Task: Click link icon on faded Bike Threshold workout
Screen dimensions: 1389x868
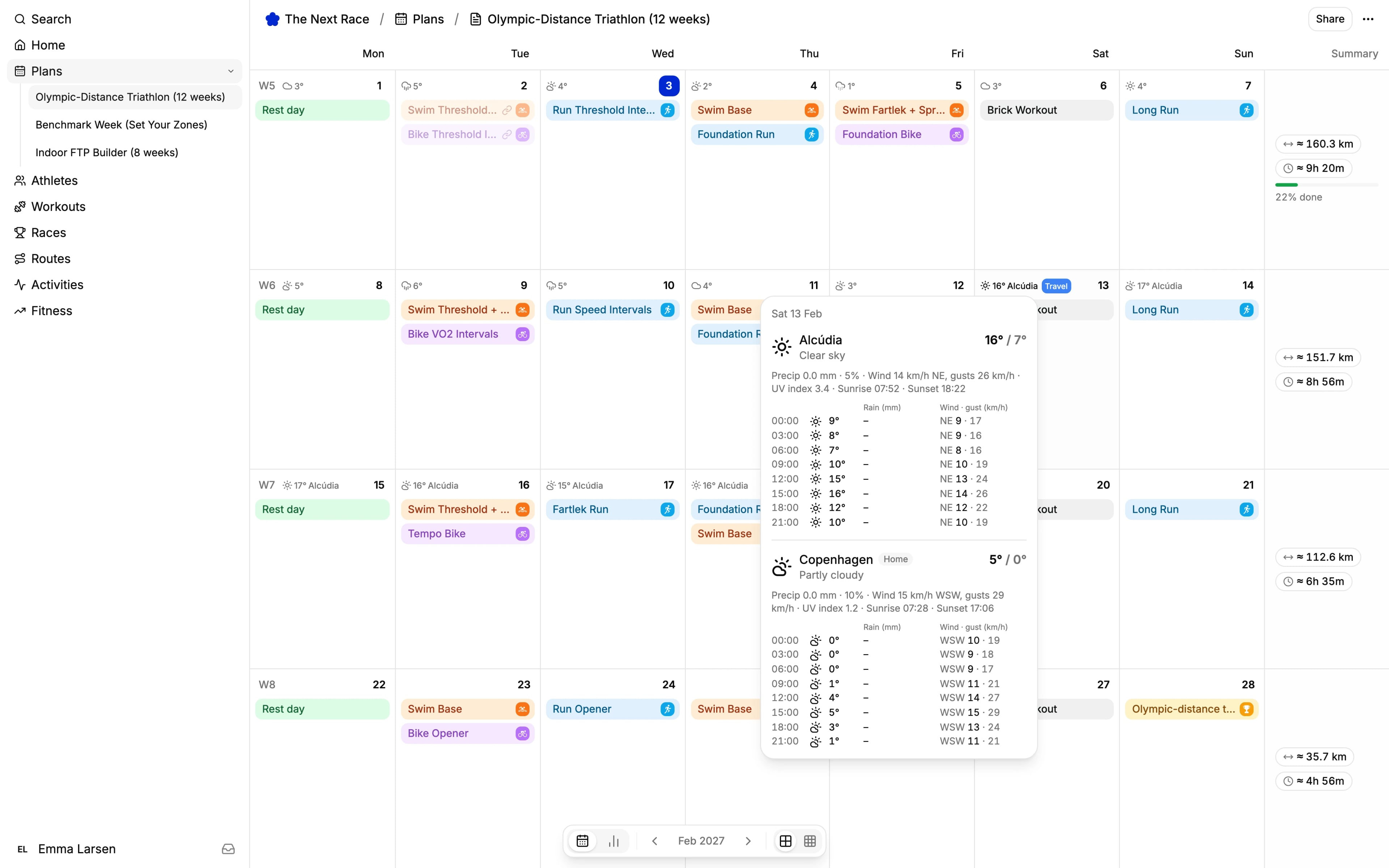Action: tap(507, 134)
